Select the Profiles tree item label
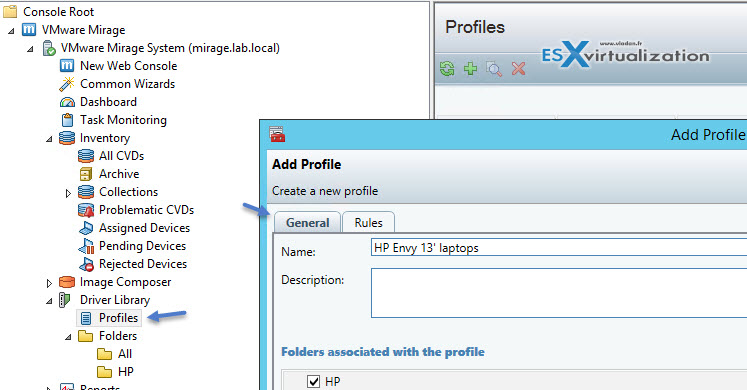 pyautogui.click(x=119, y=318)
